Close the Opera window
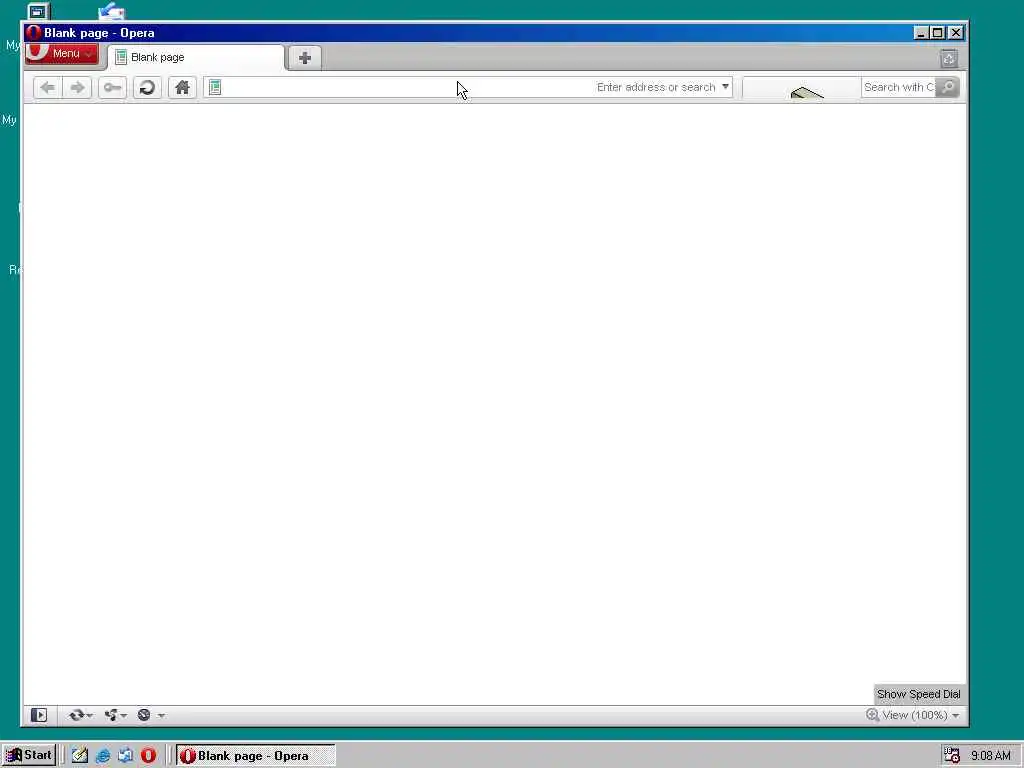This screenshot has height=768, width=1024. (956, 33)
